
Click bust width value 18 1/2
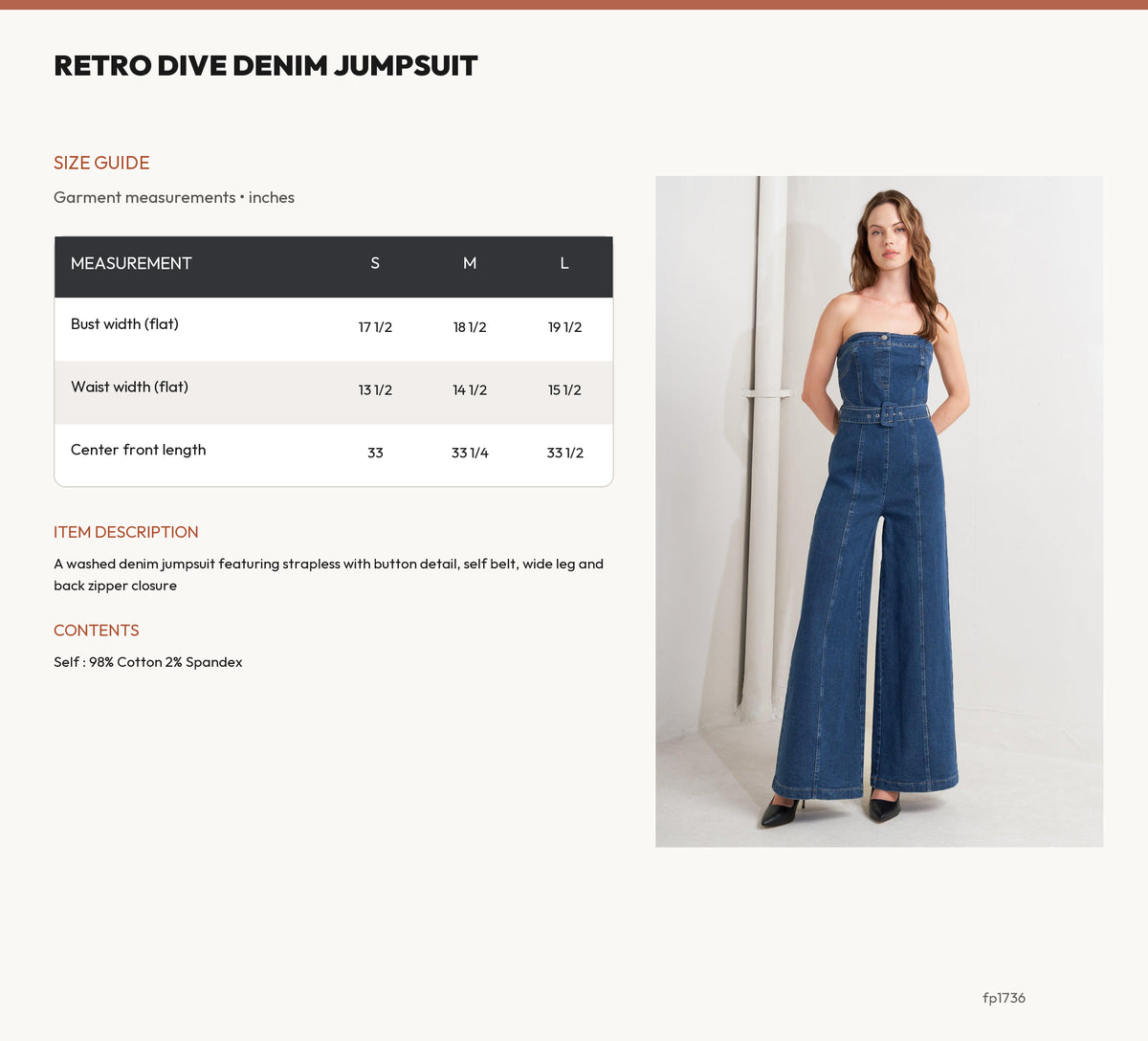click(x=470, y=327)
